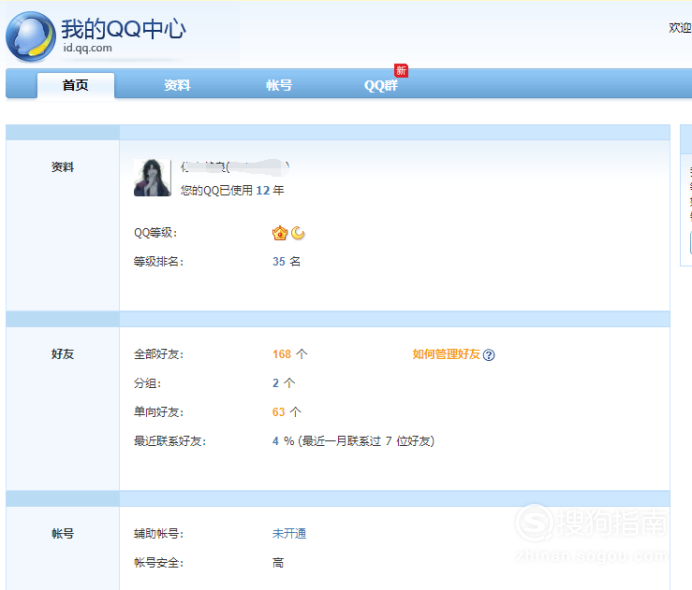Click the 帐号 section heading on left
The height and width of the screenshot is (590, 692).
pyautogui.click(x=63, y=534)
